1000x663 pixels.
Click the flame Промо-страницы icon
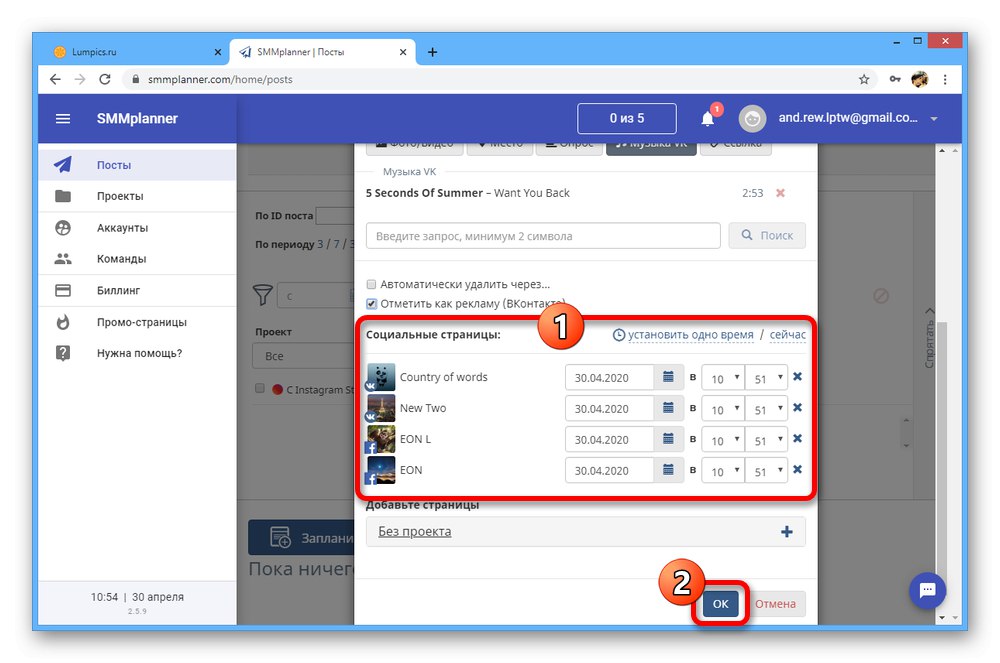(x=62, y=322)
